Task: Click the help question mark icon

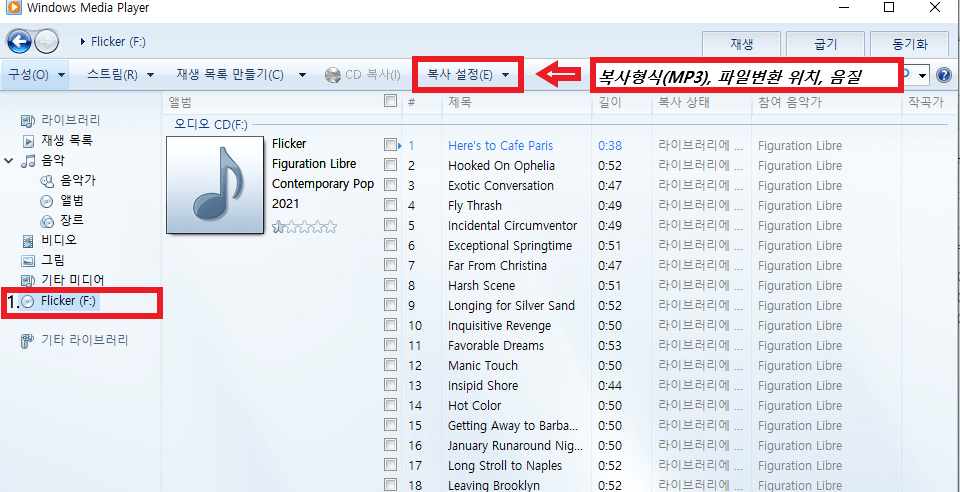Action: coord(943,75)
